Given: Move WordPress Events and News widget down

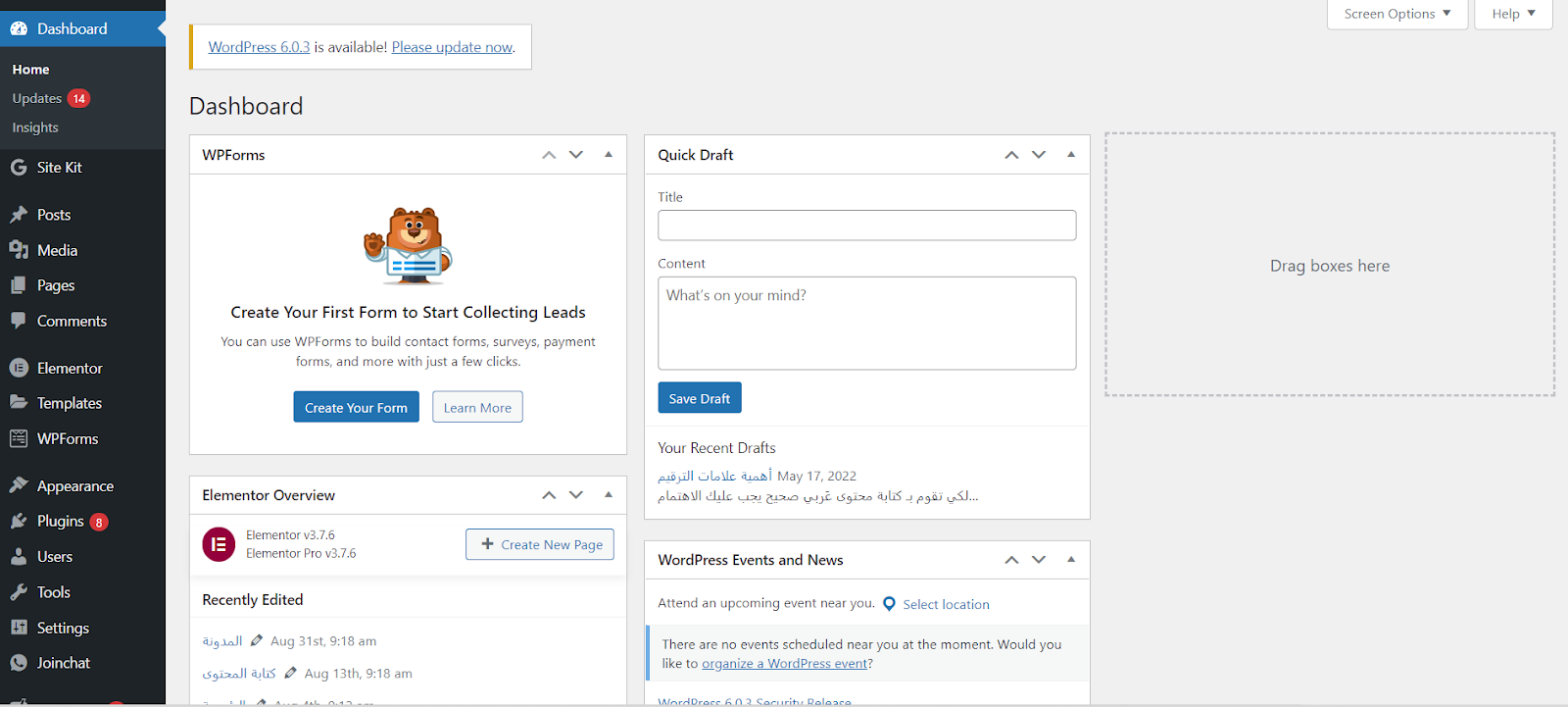Looking at the screenshot, I should pos(1039,560).
